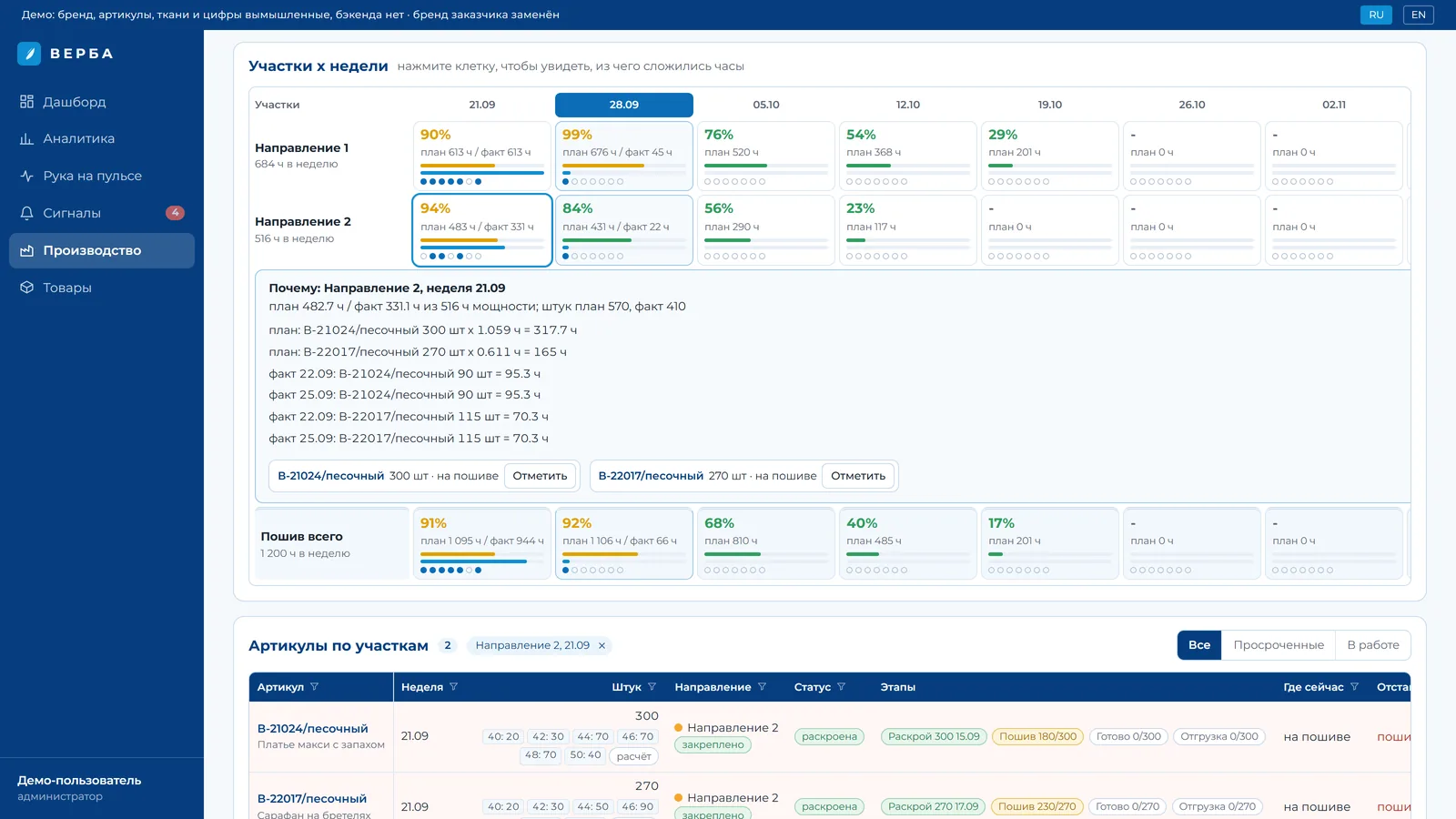Click the Сигналы red badge showing 4
The image size is (1456, 819).
[175, 213]
